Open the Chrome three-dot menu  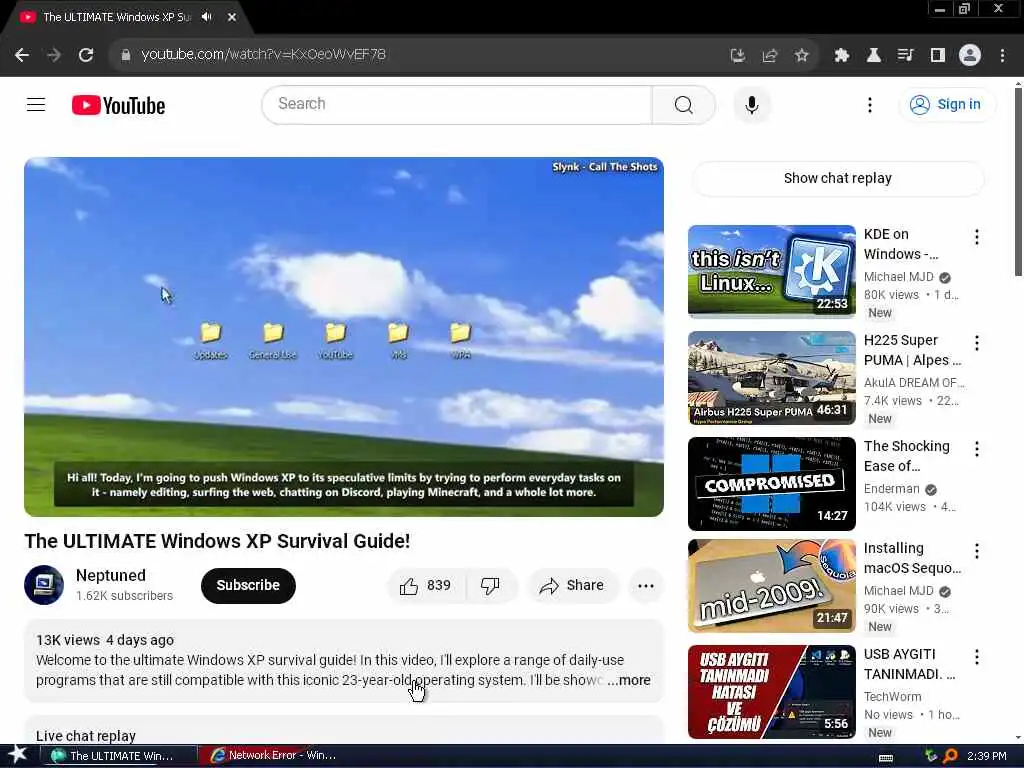[x=1002, y=56]
